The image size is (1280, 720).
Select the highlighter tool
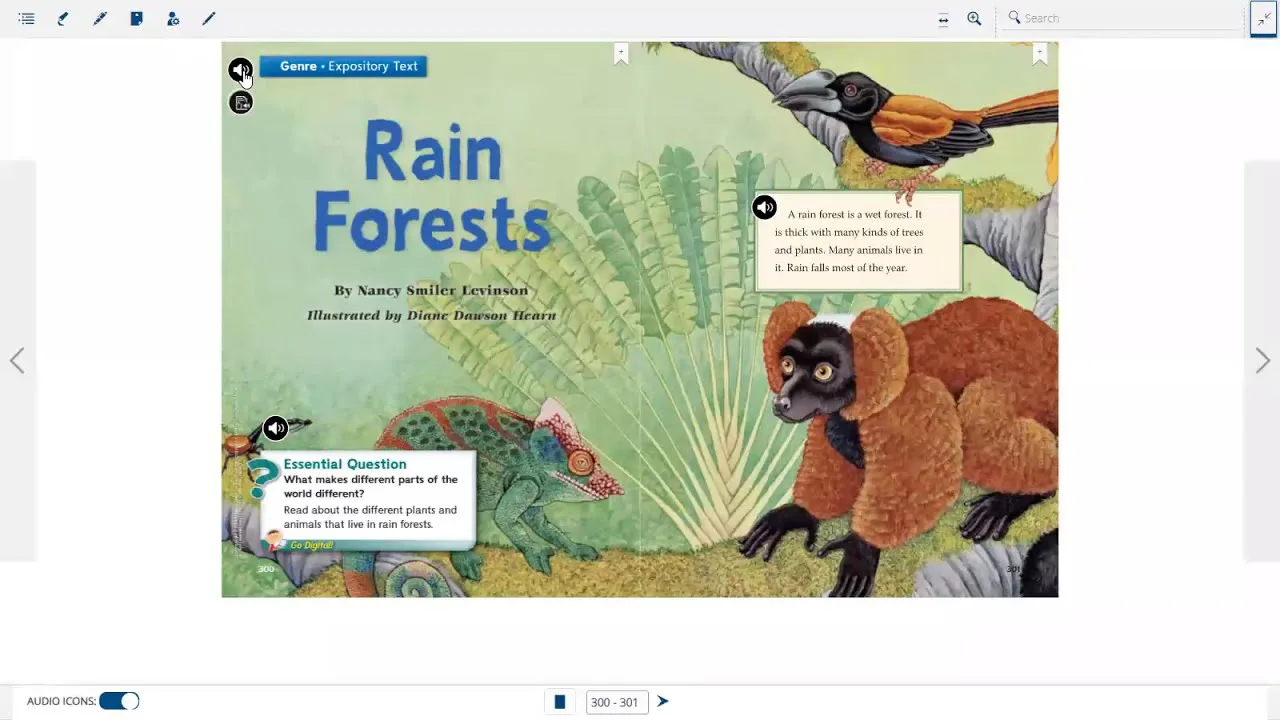pyautogui.click(x=63, y=18)
